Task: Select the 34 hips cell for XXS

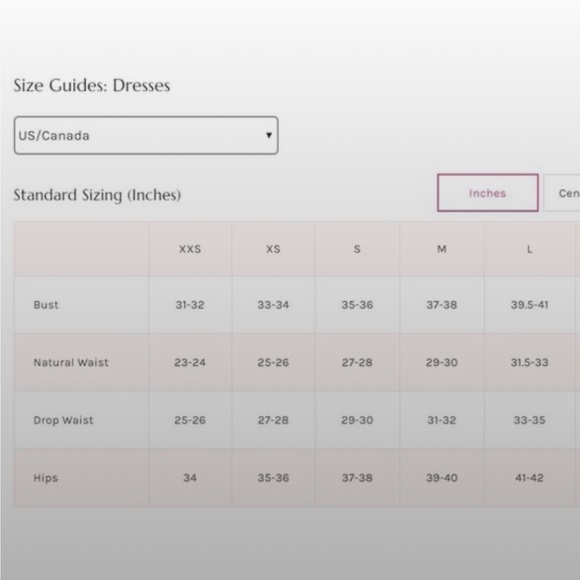Action: coord(190,478)
